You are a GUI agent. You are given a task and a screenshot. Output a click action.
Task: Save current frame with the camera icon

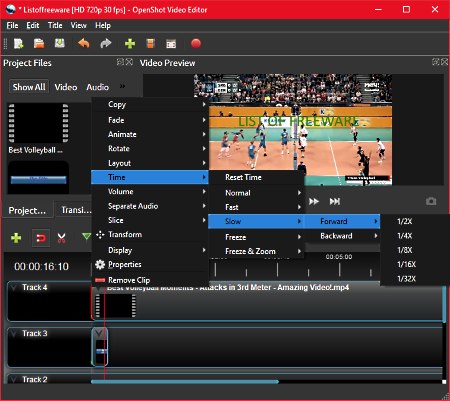(431, 201)
